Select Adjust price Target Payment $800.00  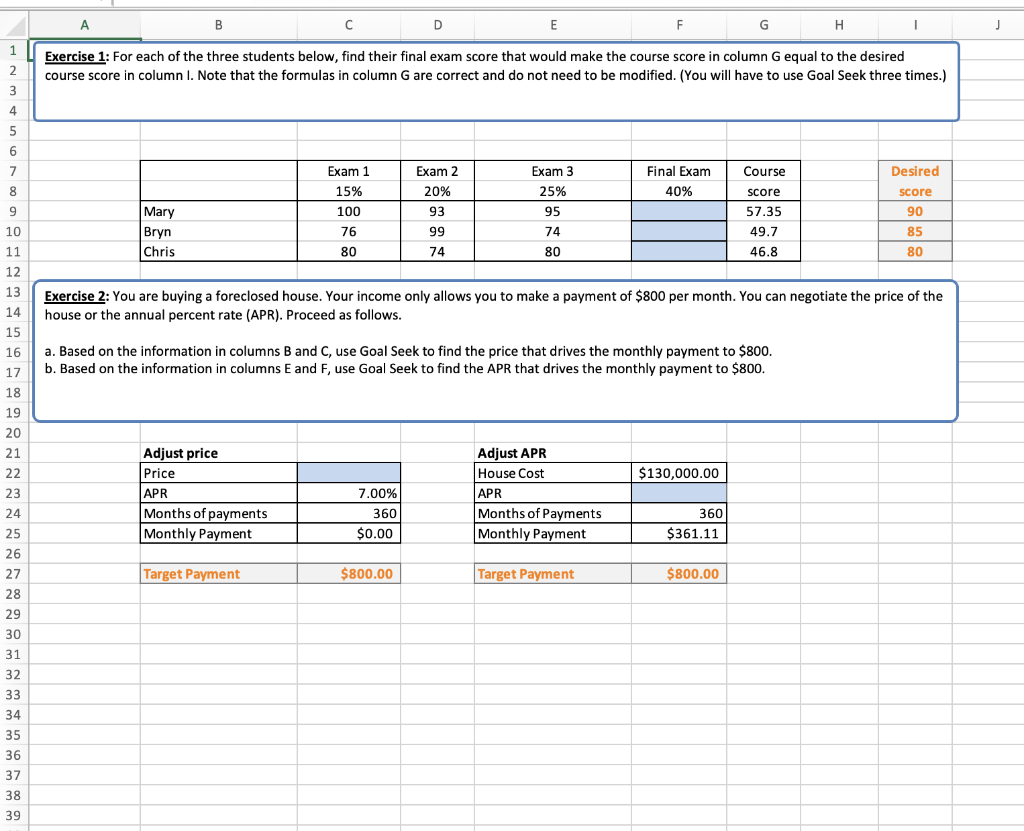(x=349, y=574)
